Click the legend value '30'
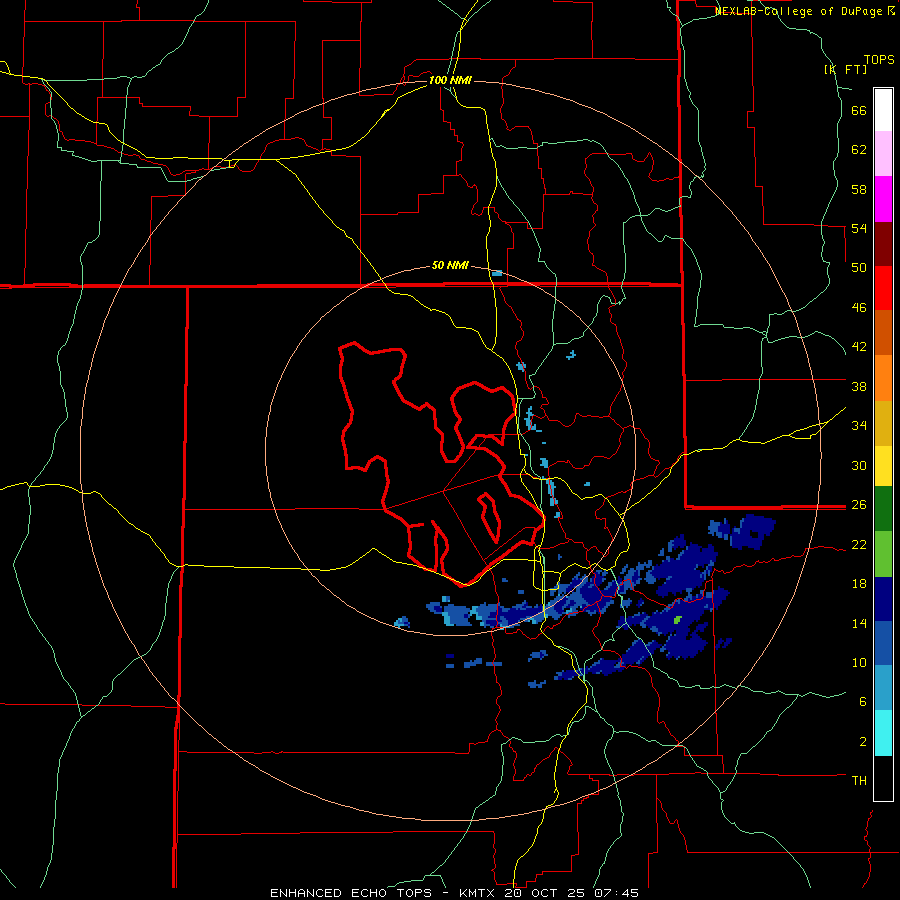900x900 pixels. [859, 465]
